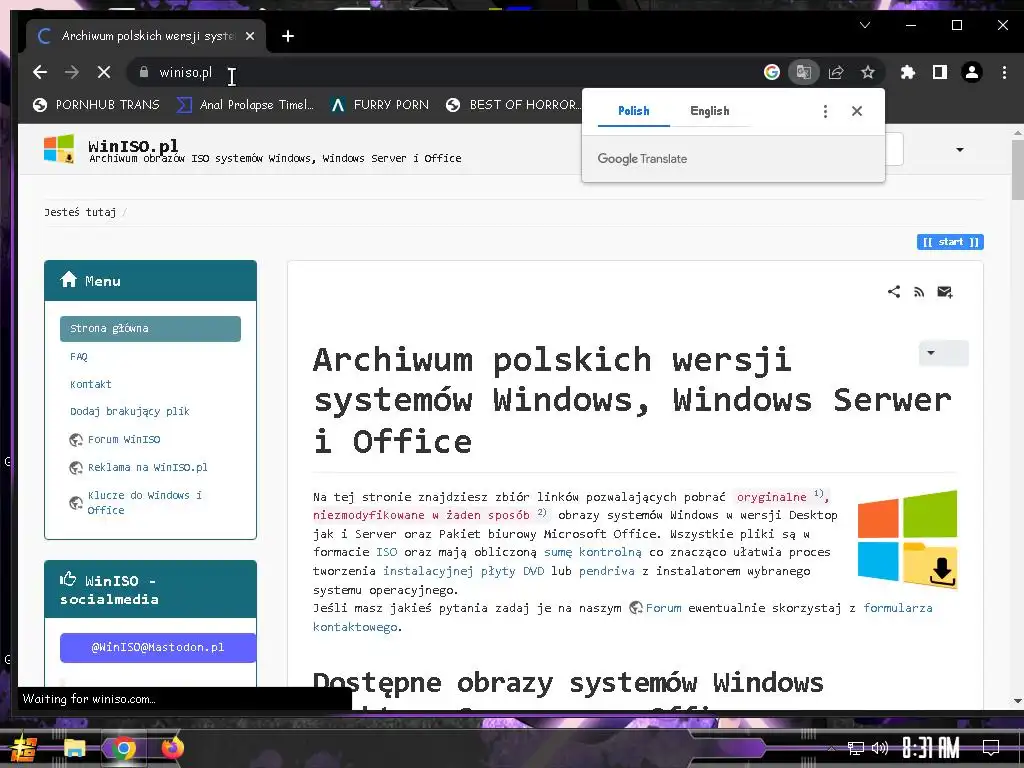Click the Translate this page icon
Screen dimensions: 1024x768
(x=804, y=72)
